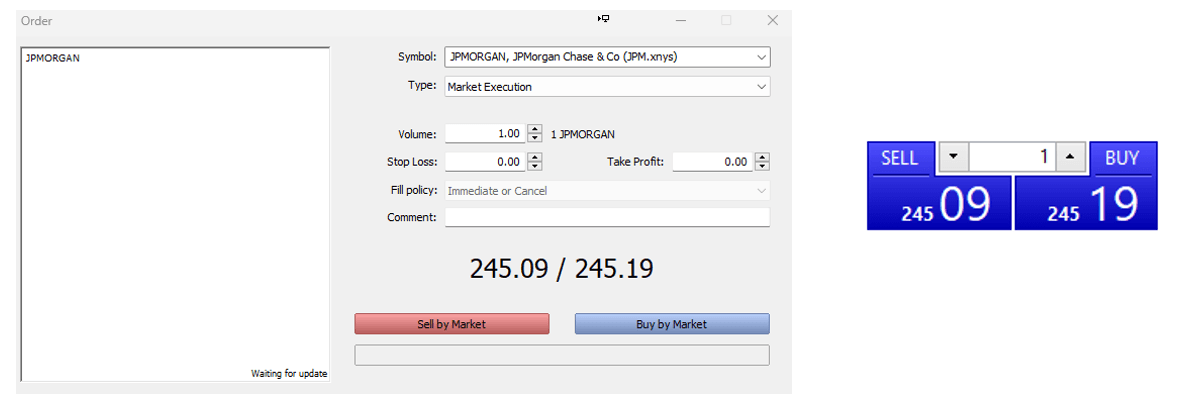This screenshot has height=407, width=1182.
Task: Lower Take Profit with the down spinner arrow
Action: [x=763, y=167]
